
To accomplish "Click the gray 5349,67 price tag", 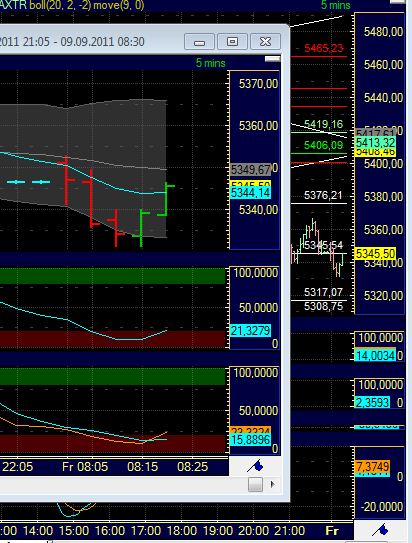I will (251, 170).
